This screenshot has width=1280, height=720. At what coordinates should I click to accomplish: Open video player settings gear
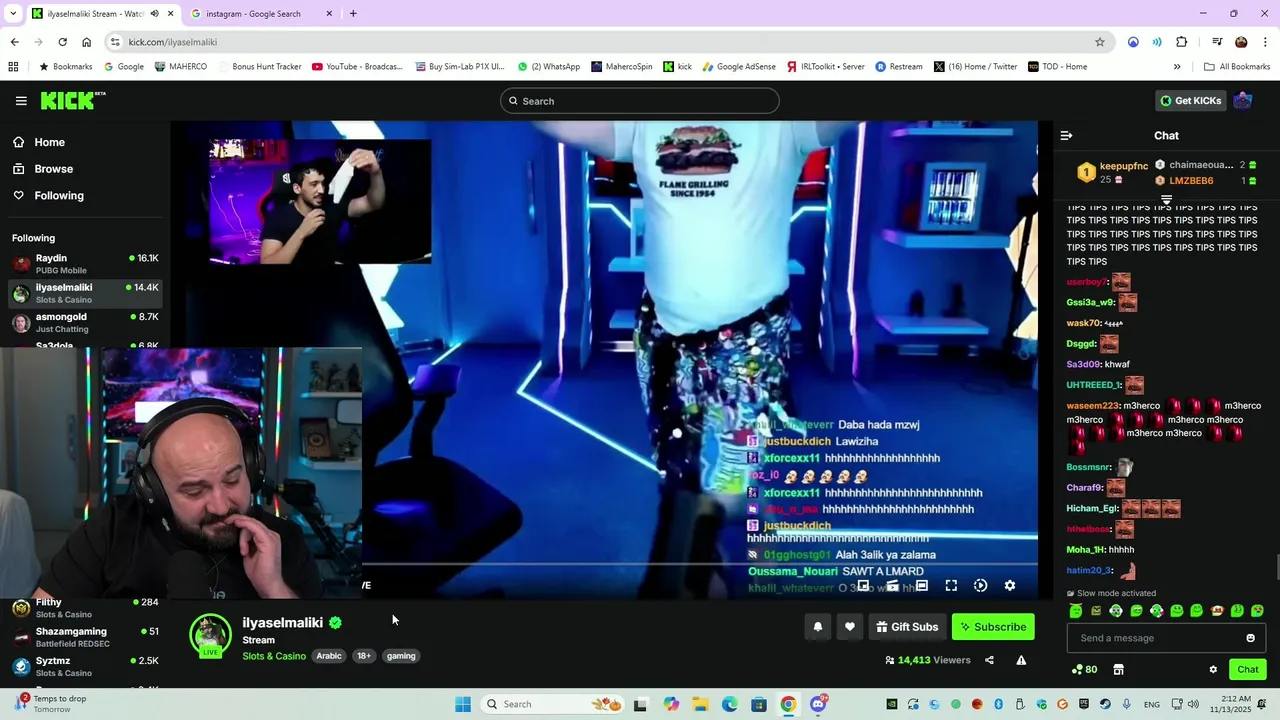pos(1009,586)
